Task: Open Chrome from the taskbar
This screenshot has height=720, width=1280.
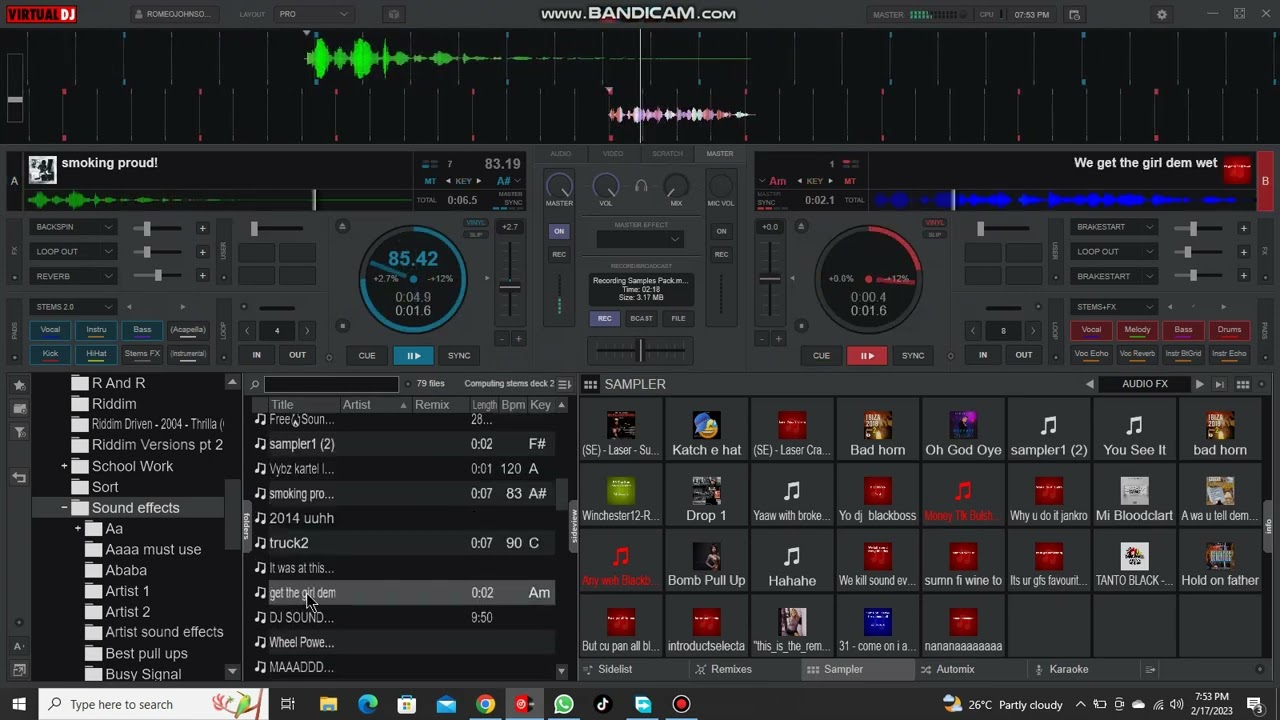Action: coord(485,704)
